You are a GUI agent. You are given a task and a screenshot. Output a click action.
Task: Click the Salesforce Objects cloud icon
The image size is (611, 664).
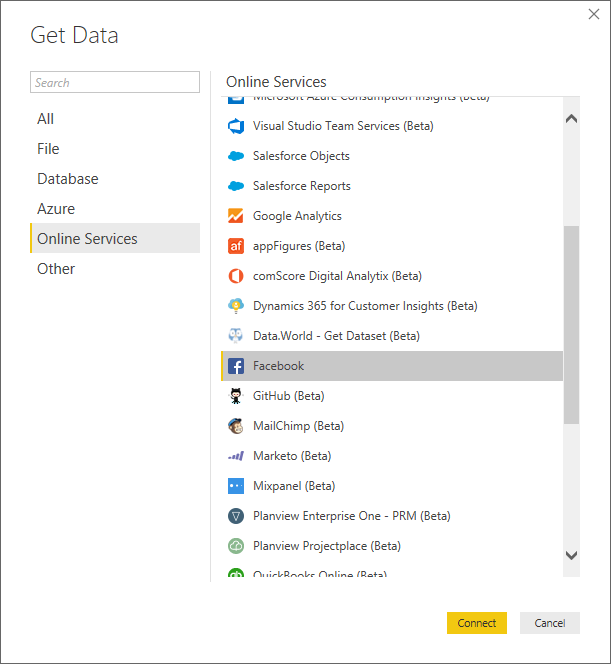tap(236, 156)
